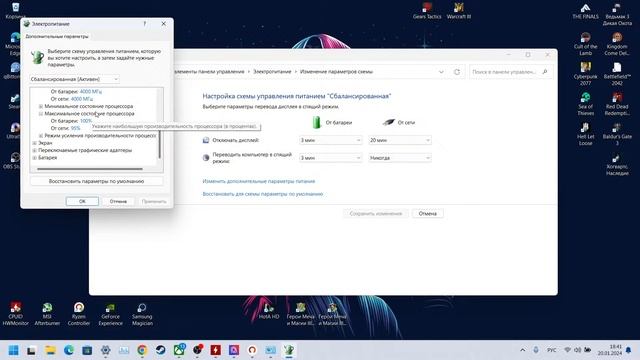Viewport: 640px width, 360px height.
Task: Open plugged-in display-off time dropdown
Action: tap(400, 140)
